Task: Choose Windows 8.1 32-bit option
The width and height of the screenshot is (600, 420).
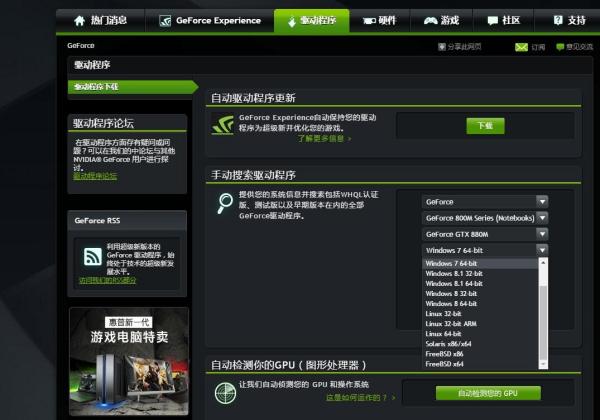Action: click(x=480, y=273)
